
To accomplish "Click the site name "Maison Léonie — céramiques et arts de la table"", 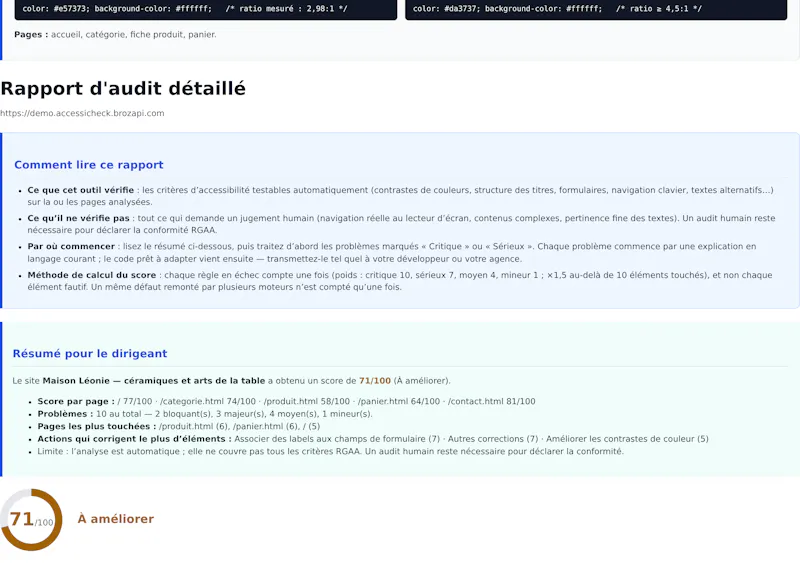I will coord(154,381).
